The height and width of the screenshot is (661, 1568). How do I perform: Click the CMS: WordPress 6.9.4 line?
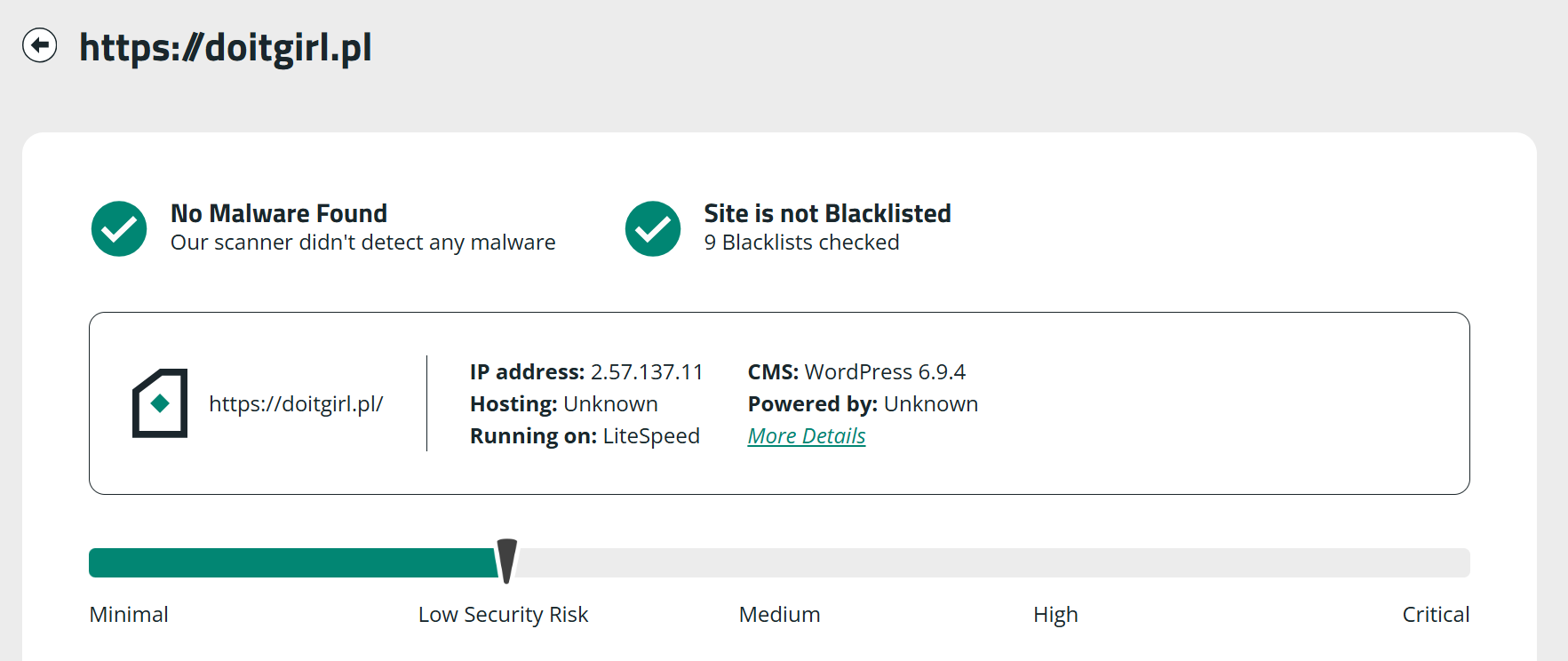(x=856, y=372)
